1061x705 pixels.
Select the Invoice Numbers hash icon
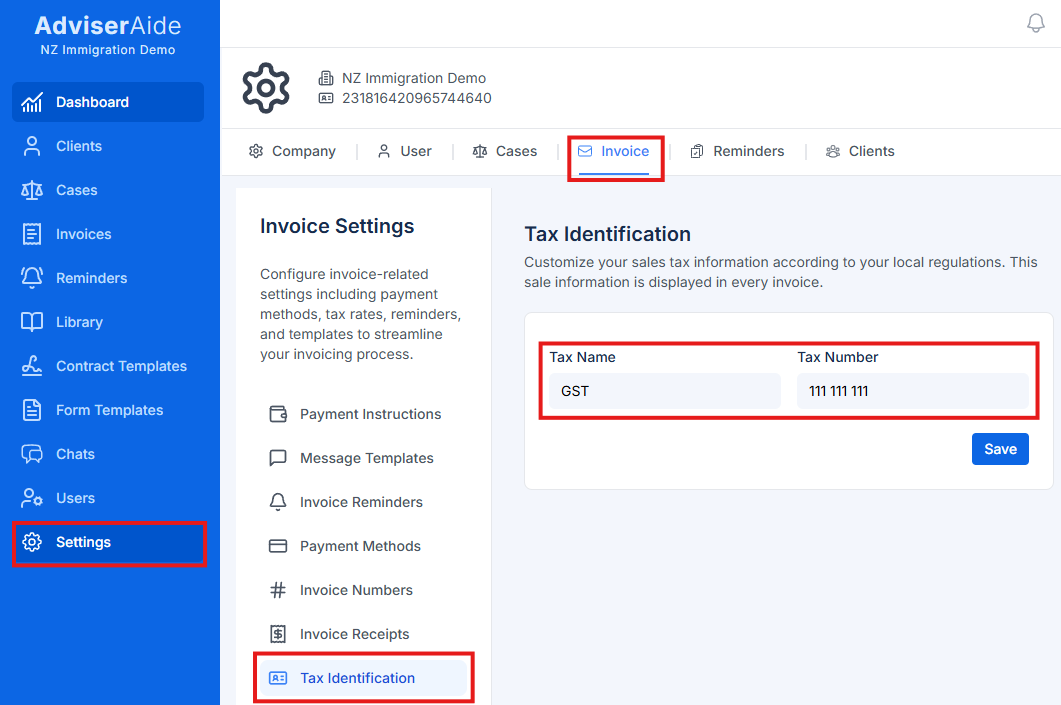pos(278,589)
